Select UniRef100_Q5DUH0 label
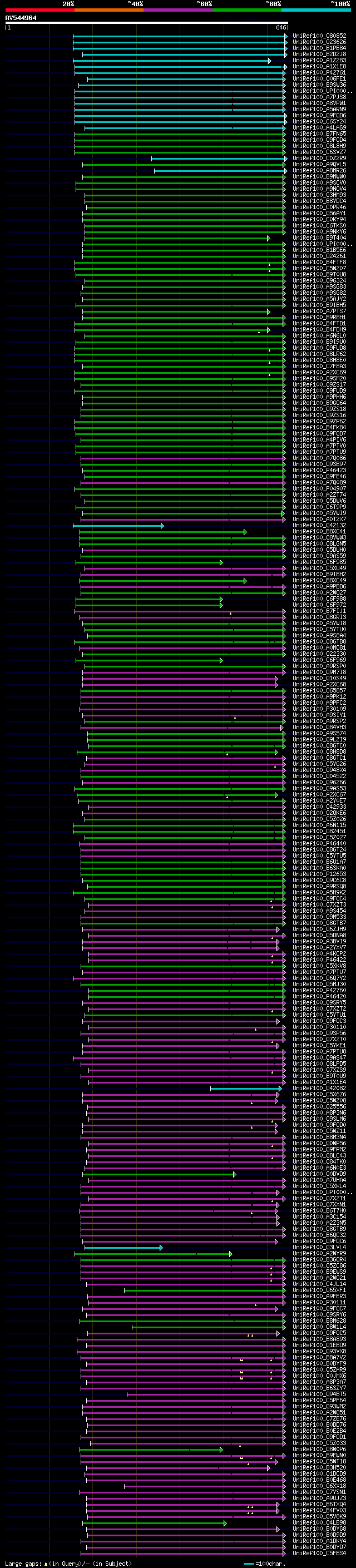Image resolution: width=356 pixels, height=1568 pixels. [x=319, y=550]
